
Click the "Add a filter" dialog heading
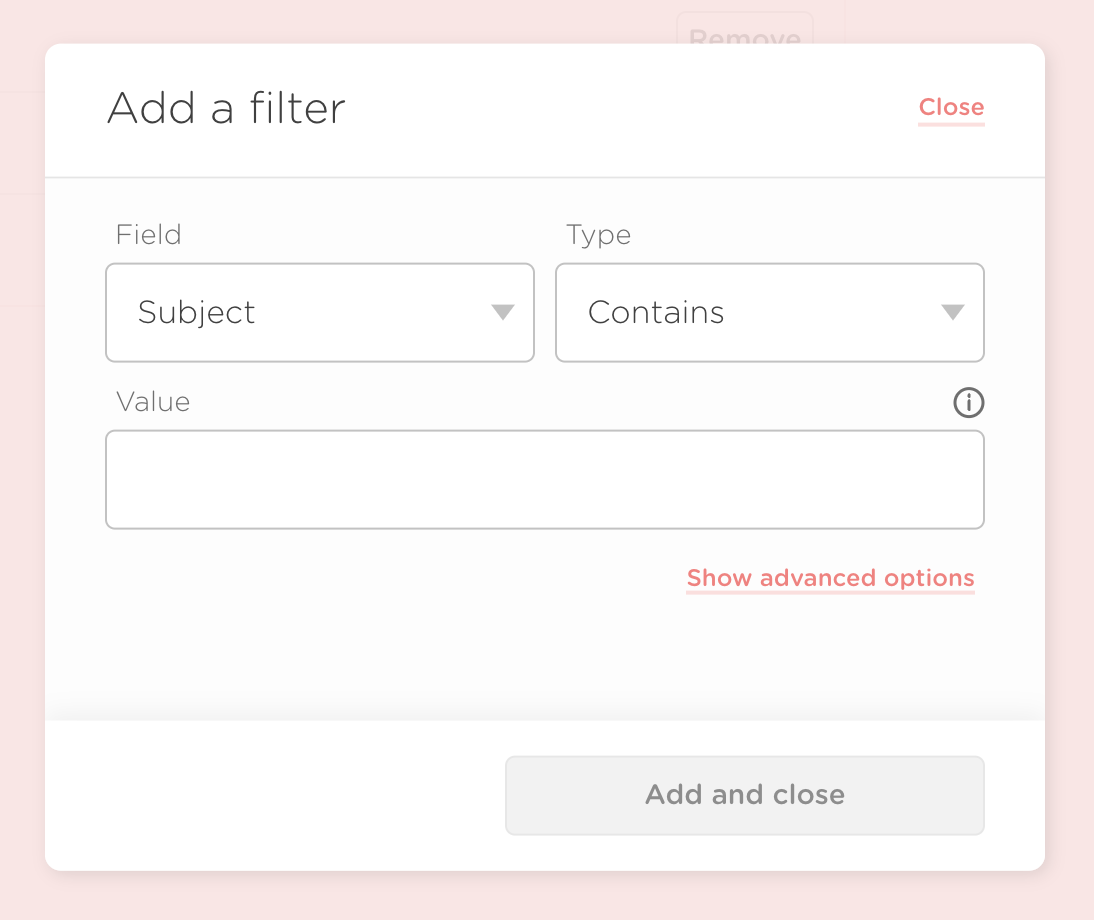click(226, 108)
